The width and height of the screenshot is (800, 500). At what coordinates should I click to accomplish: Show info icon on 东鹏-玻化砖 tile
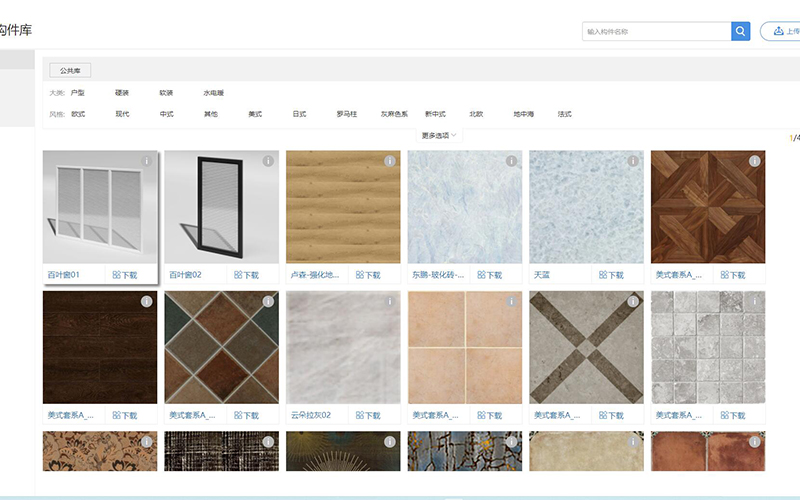[x=511, y=161]
